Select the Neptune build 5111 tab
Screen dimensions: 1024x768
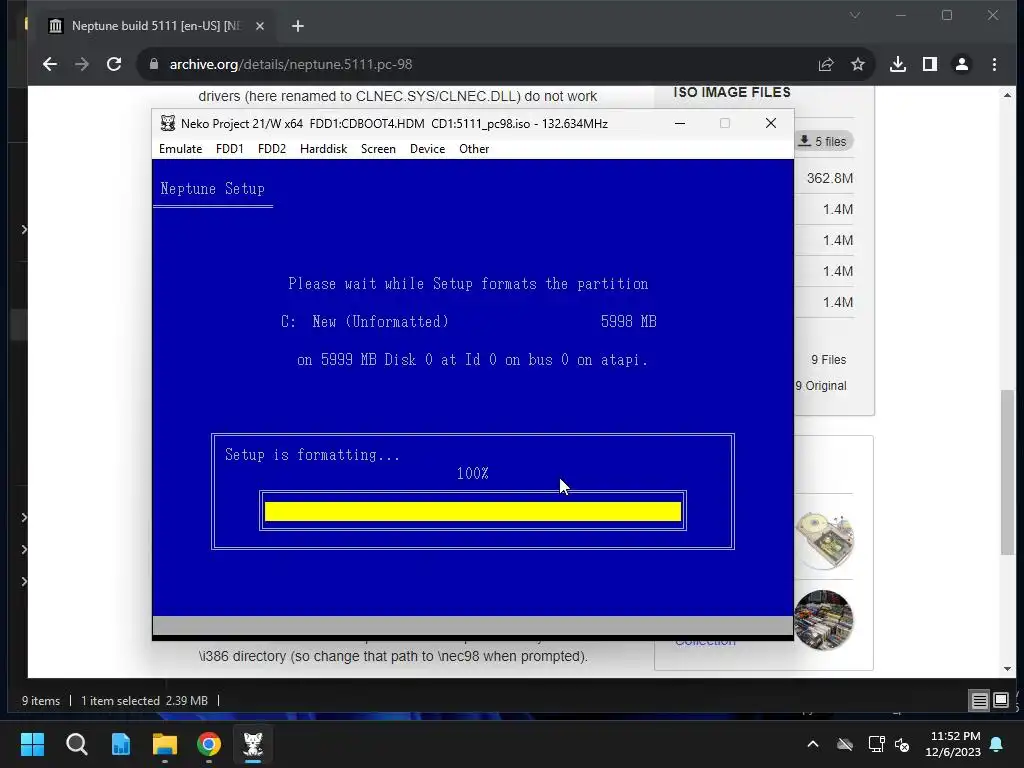click(x=155, y=26)
